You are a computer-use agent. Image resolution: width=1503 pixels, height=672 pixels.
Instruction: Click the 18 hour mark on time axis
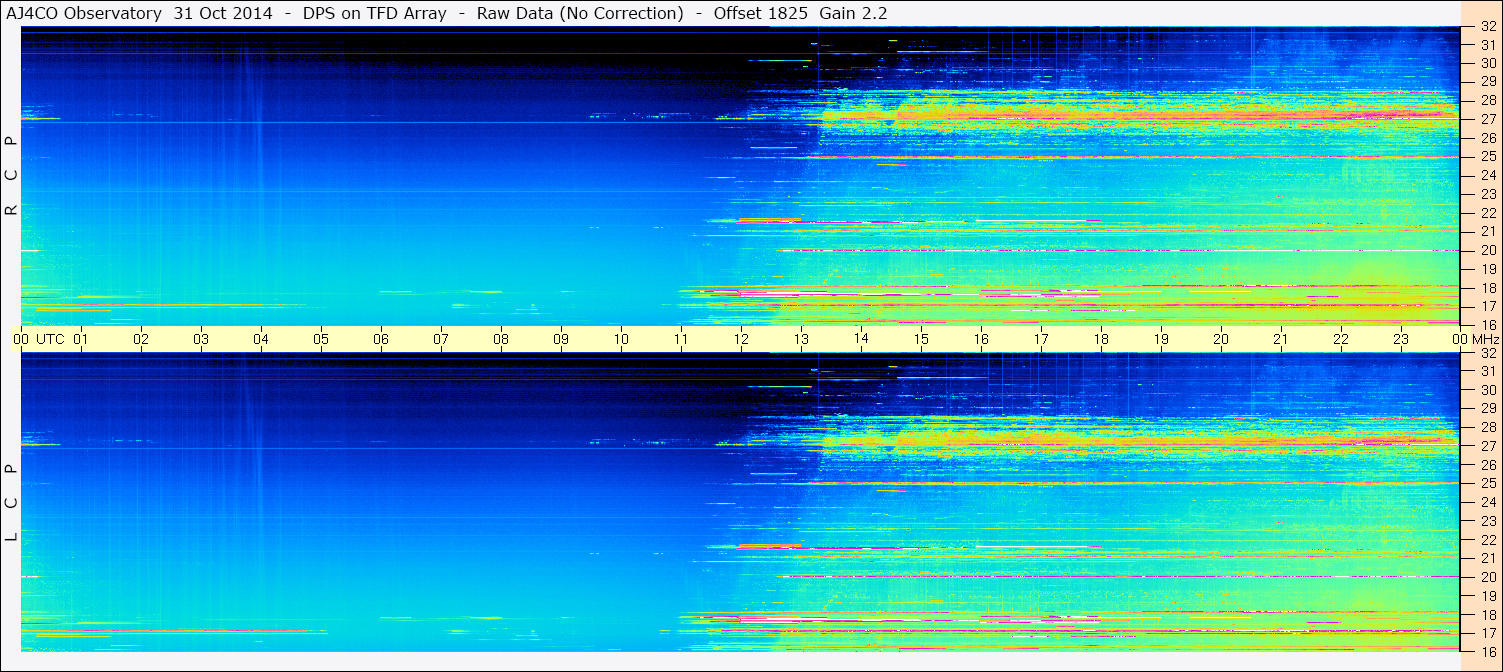coord(1101,340)
